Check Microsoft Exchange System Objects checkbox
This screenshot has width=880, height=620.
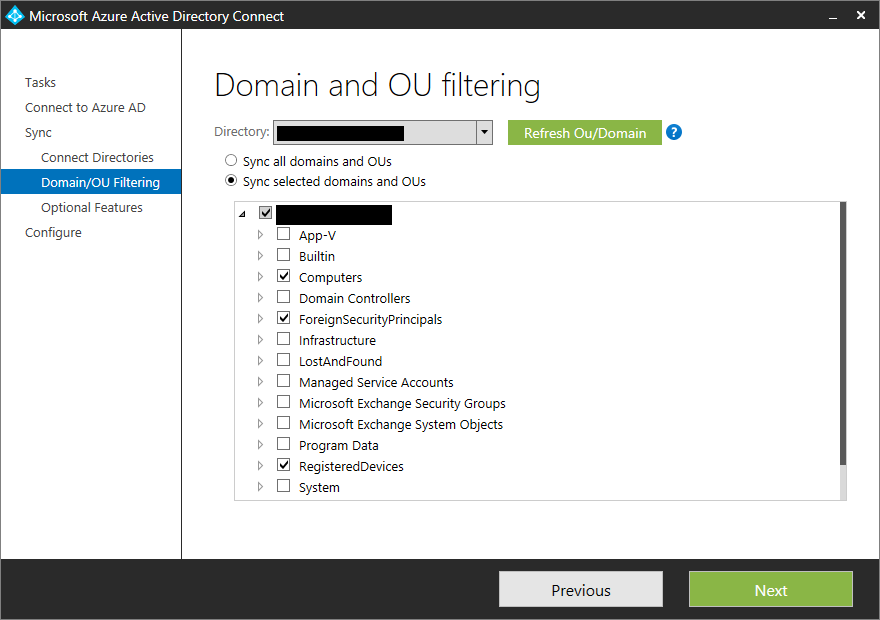(x=283, y=422)
